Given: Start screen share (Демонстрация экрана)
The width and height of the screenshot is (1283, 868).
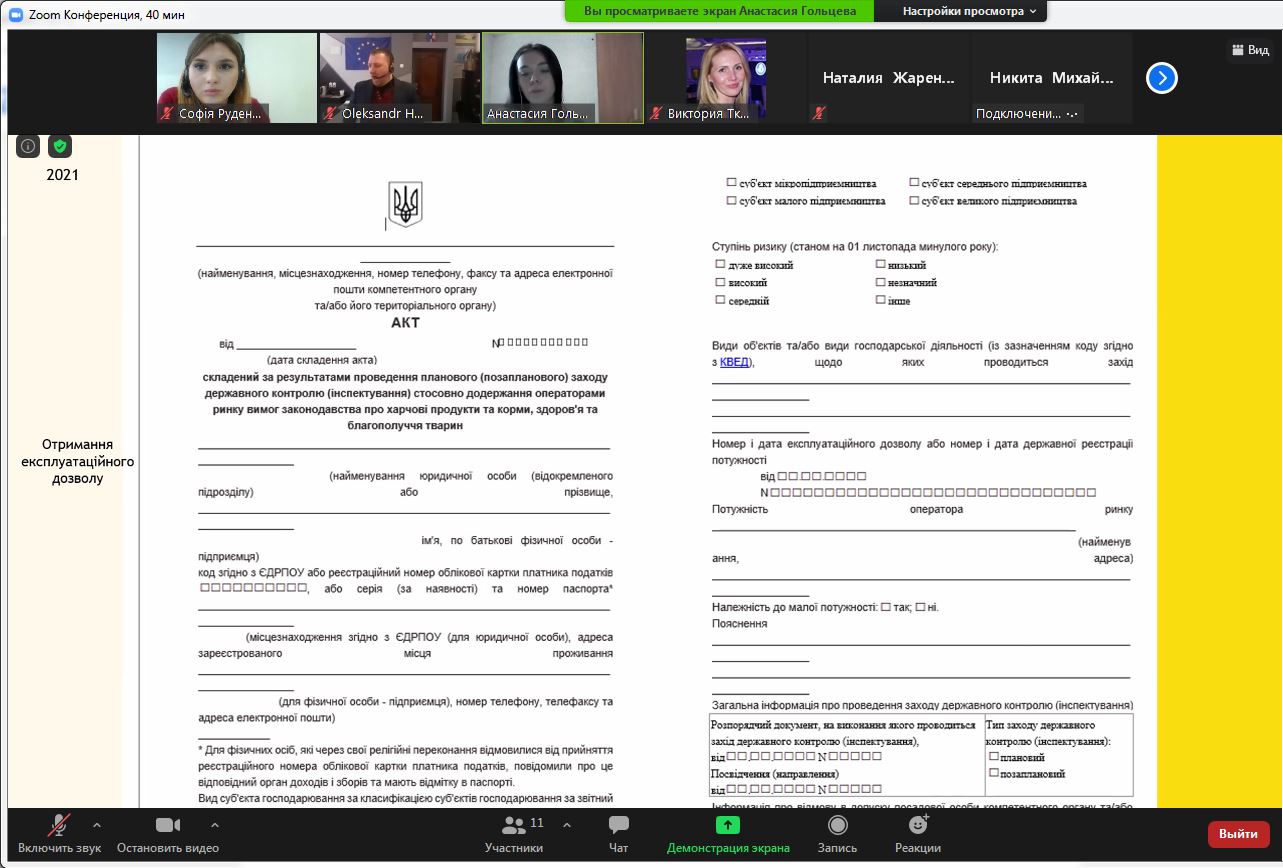Looking at the screenshot, I should pos(728,834).
